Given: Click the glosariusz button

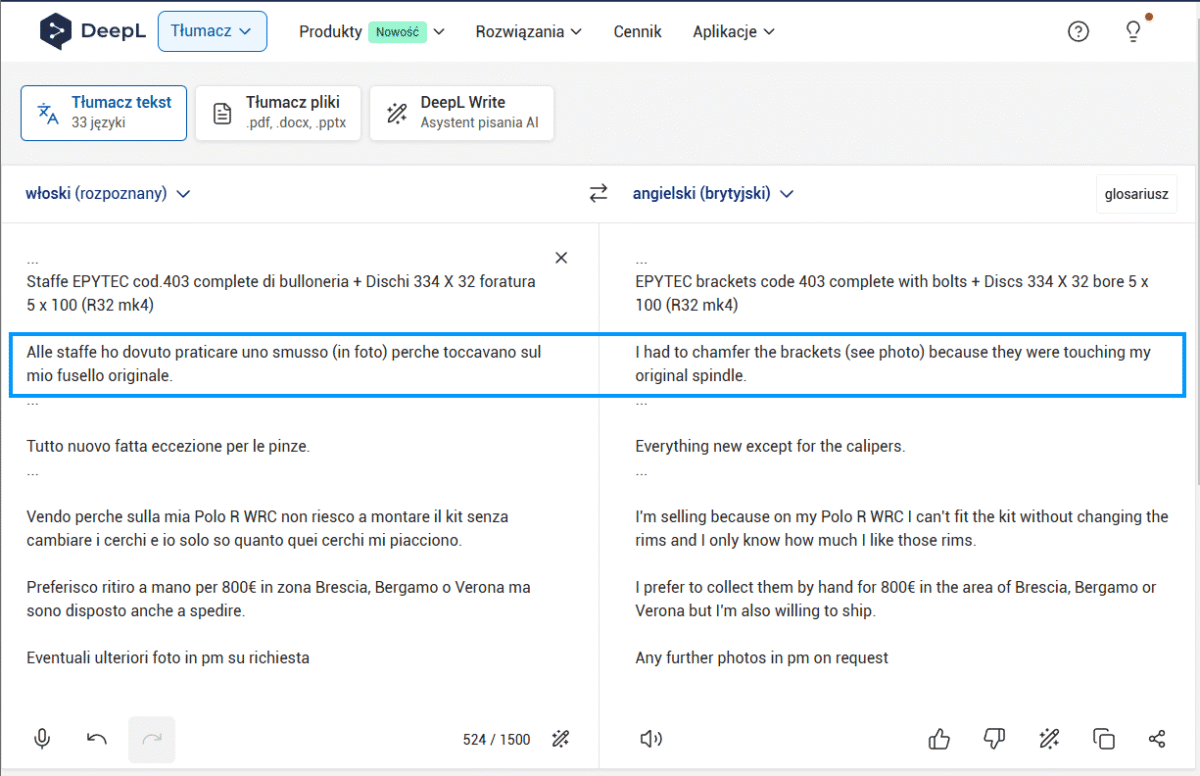Looking at the screenshot, I should pos(1136,194).
